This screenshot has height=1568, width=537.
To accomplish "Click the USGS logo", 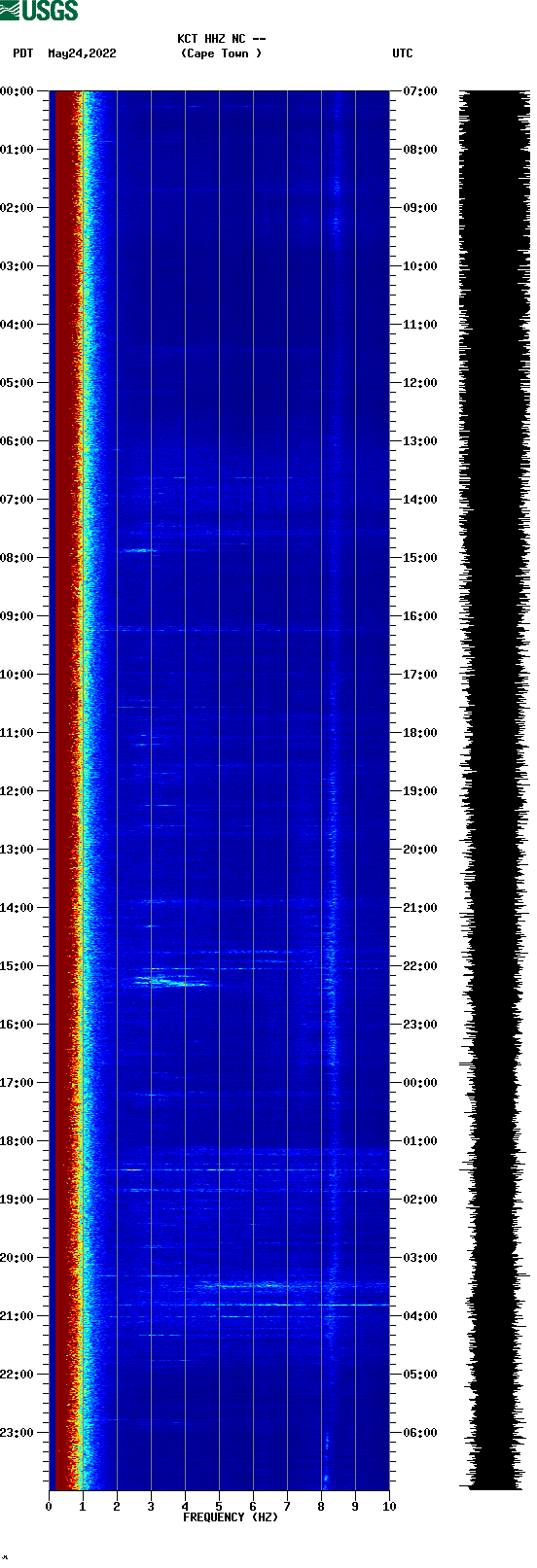I will click(x=39, y=11).
